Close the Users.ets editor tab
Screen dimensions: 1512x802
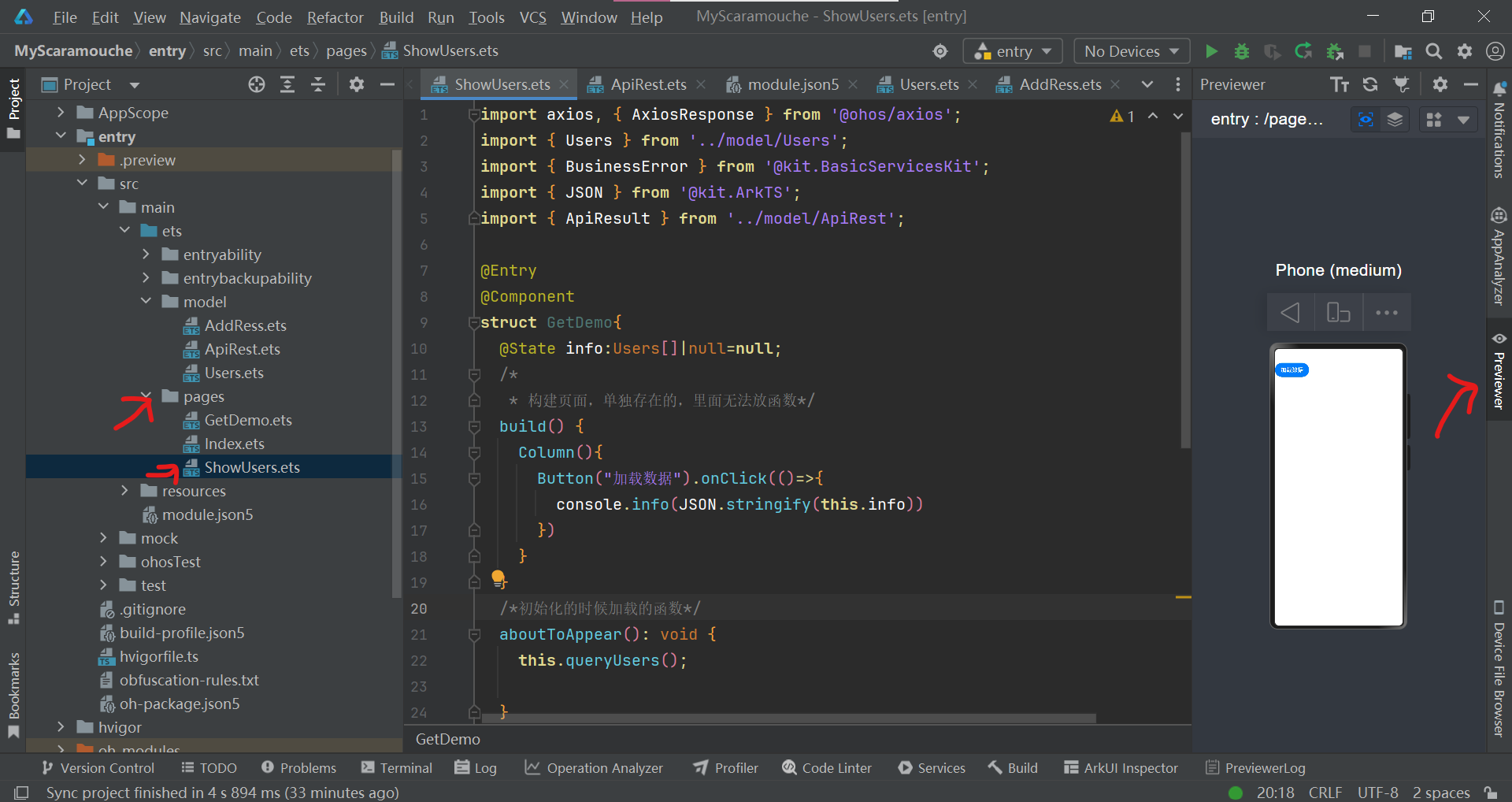[x=972, y=84]
